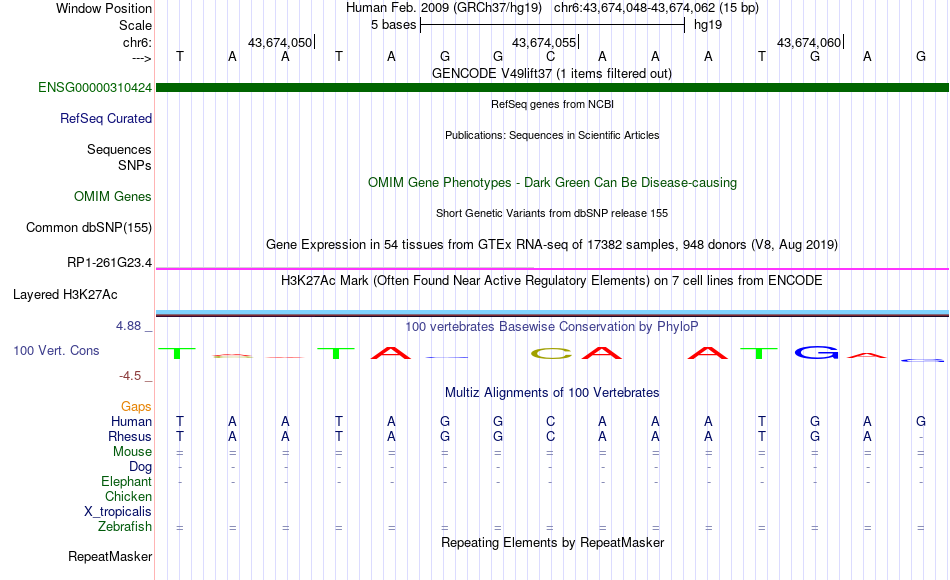Select the Rhesus species label

130,436
